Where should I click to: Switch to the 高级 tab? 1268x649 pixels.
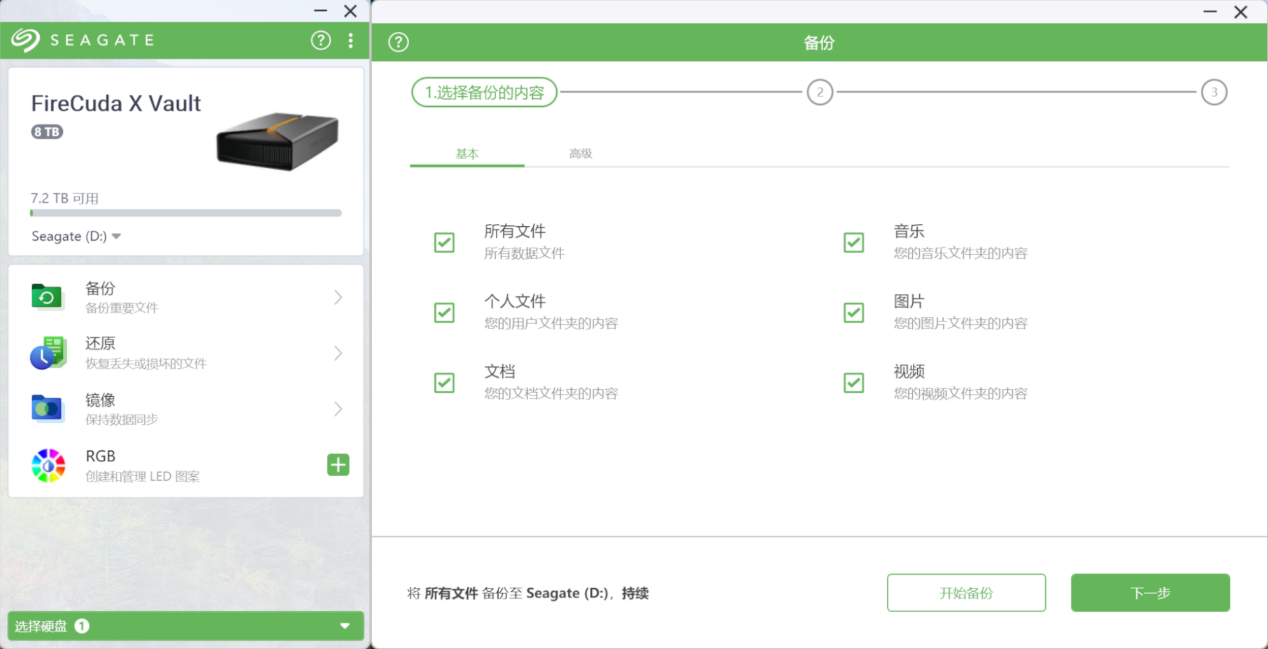tap(581, 153)
